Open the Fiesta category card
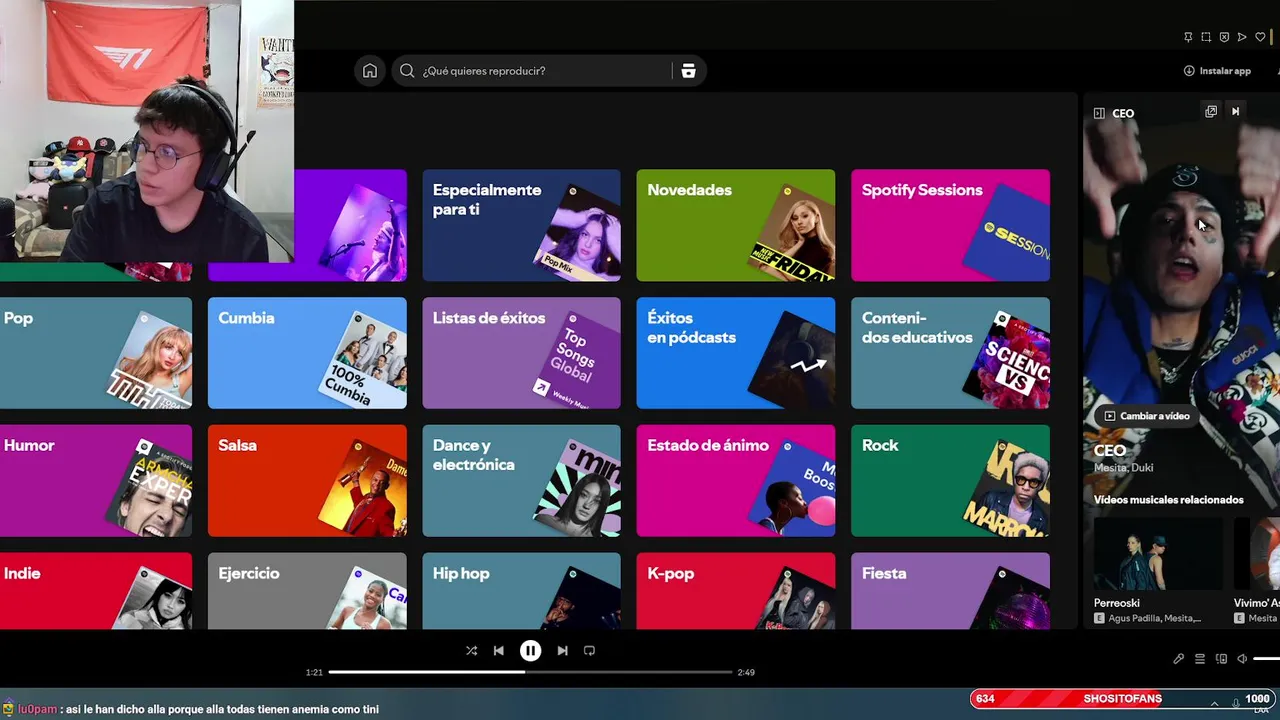The width and height of the screenshot is (1280, 720). pos(950,591)
